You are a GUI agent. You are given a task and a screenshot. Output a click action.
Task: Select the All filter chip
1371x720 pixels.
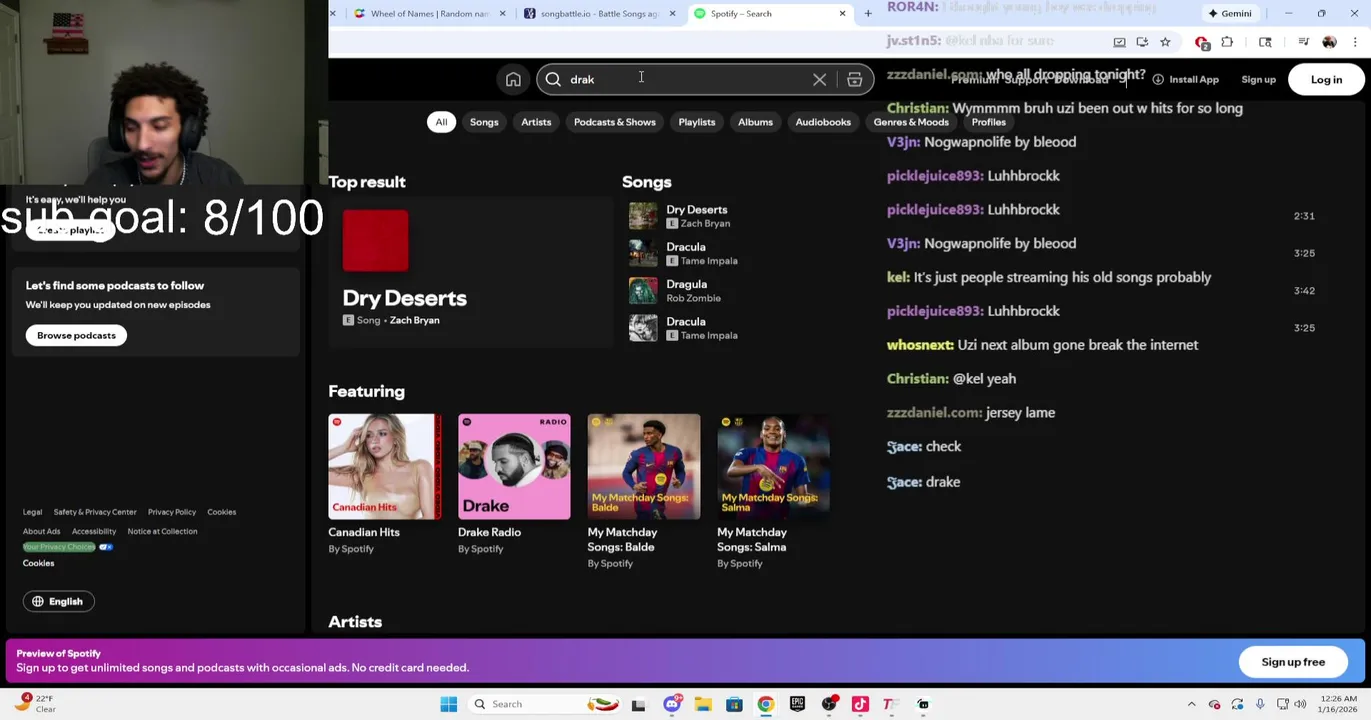(x=441, y=122)
